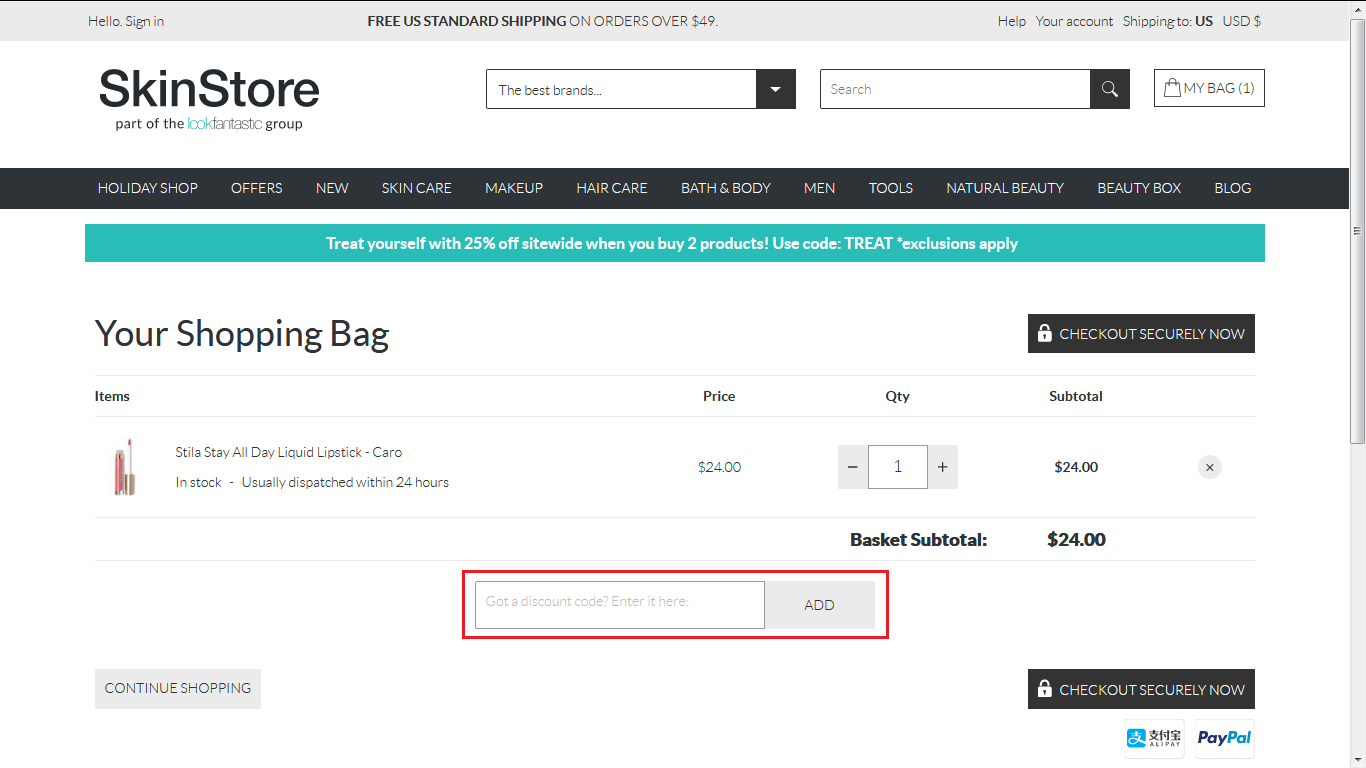
Task: Click the free US standard shipping notice
Action: coord(542,21)
